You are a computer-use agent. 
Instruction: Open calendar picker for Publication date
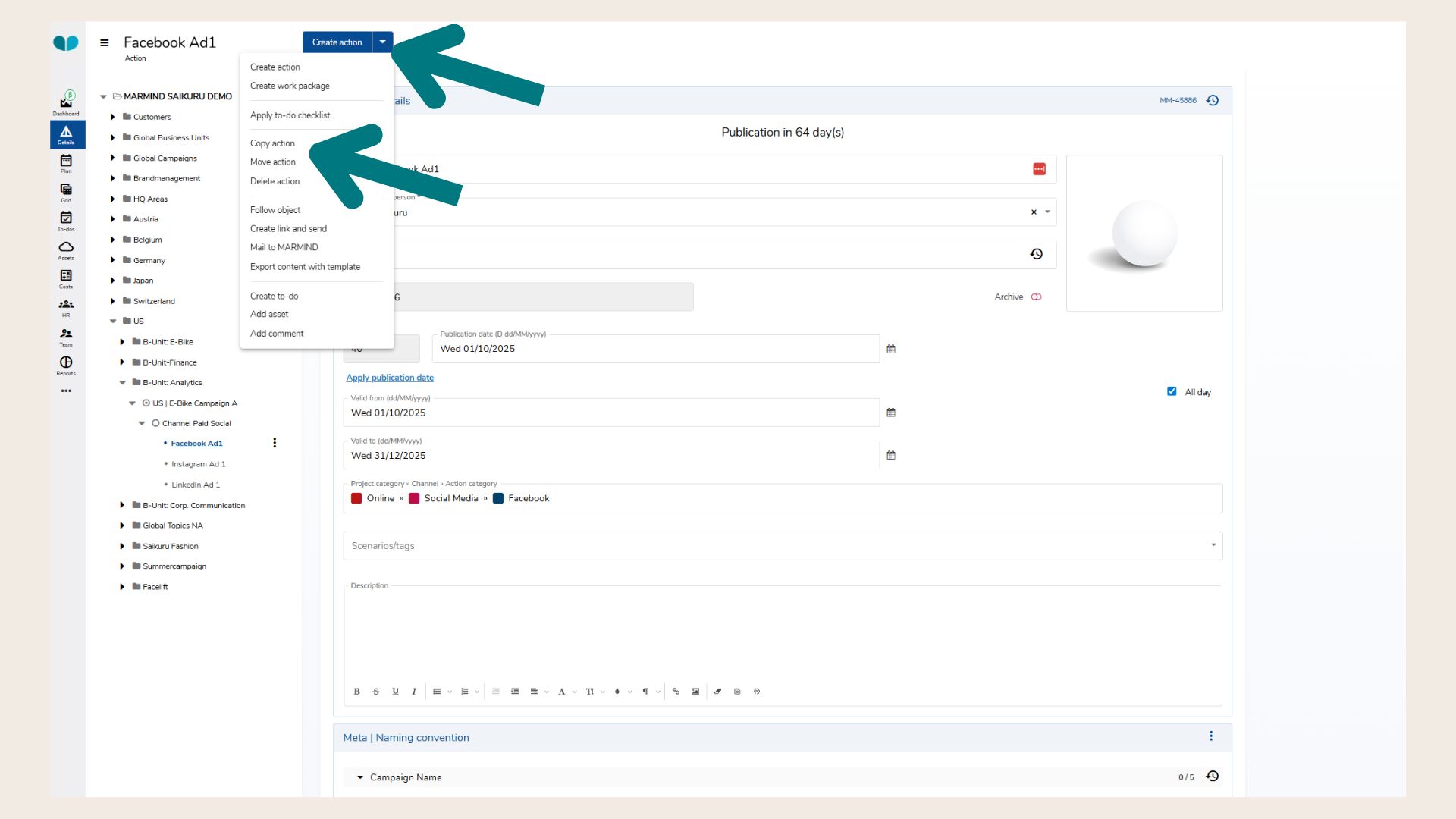point(891,349)
